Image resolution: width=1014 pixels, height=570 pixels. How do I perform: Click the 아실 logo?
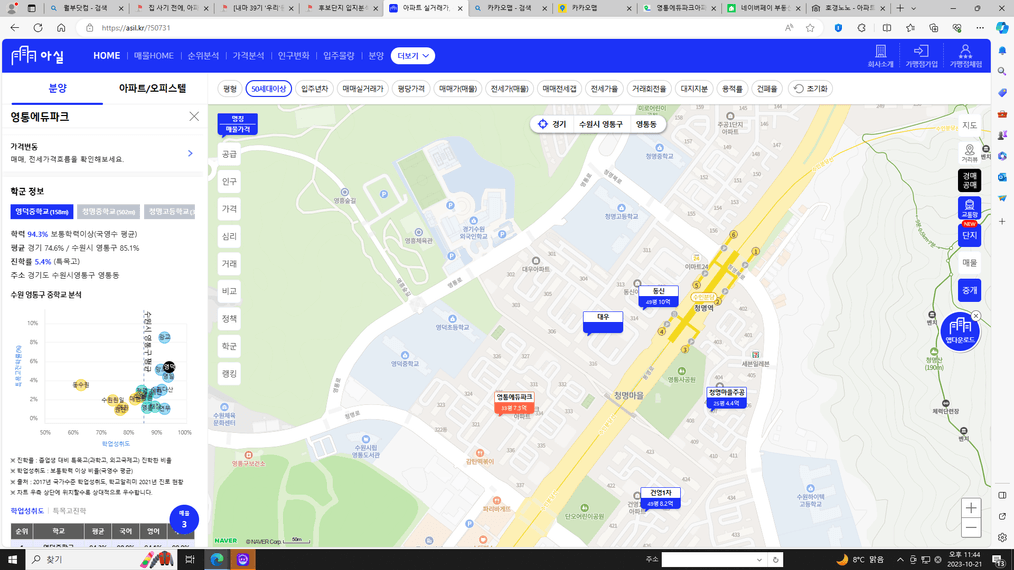(x=38, y=56)
